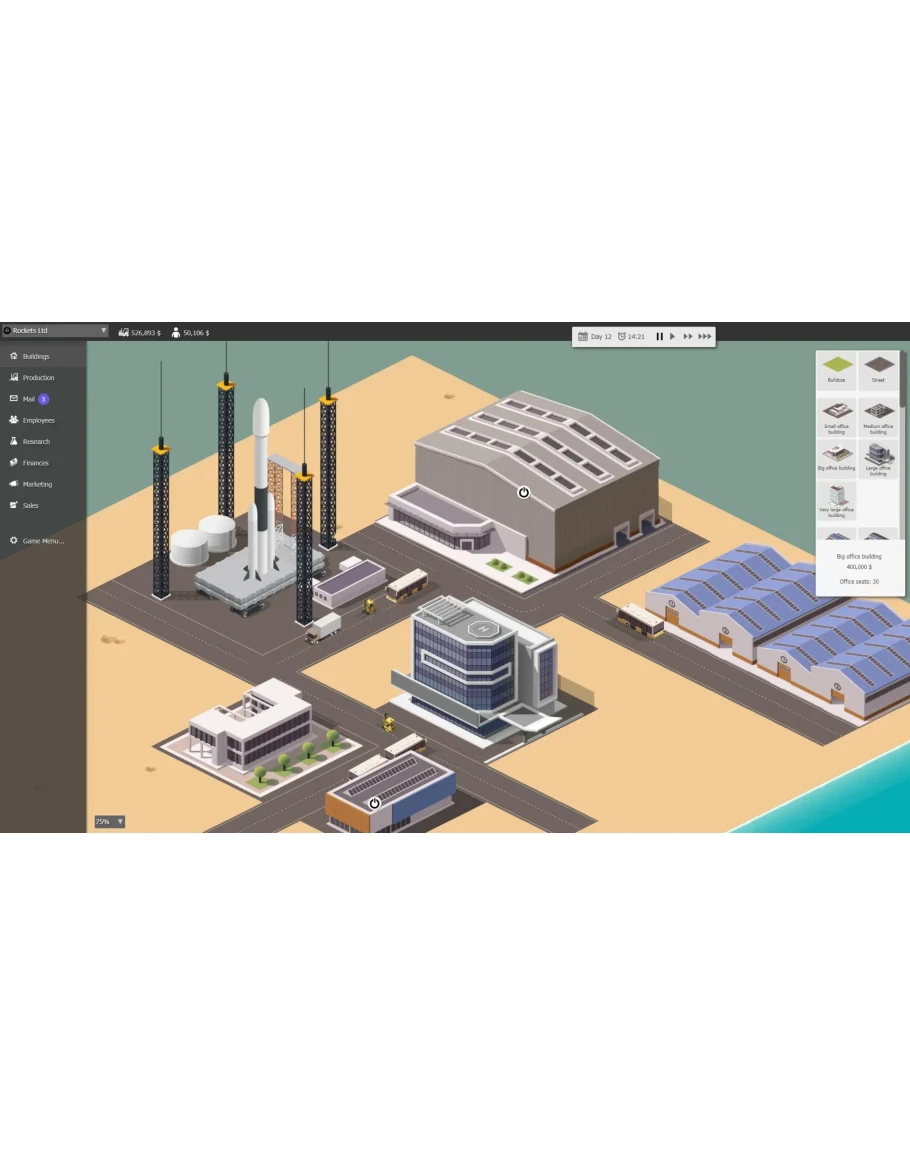The image size is (910, 1155).
Task: Select the Bulldoze tool tile
Action: tap(836, 369)
